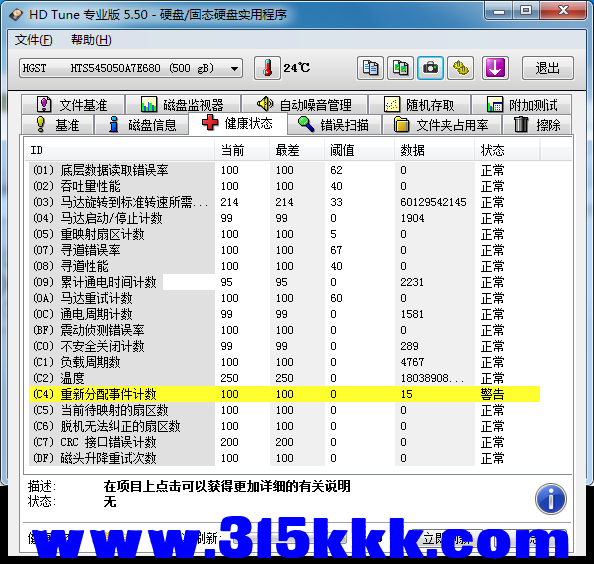Switch to the 文件夹占用率 tab
The image size is (594, 564).
[442, 125]
